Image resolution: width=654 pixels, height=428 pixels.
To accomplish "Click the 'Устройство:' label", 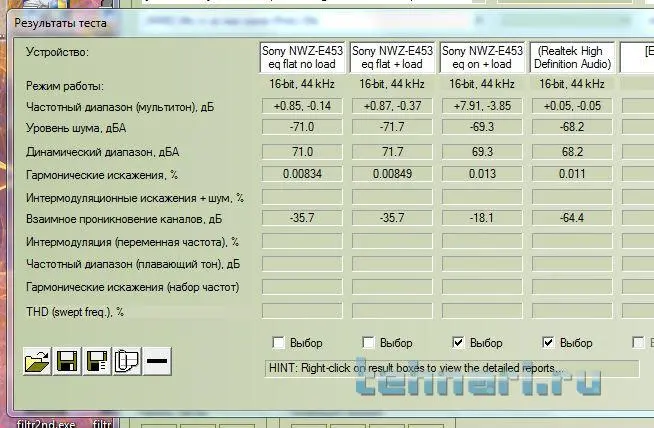I will [57, 52].
